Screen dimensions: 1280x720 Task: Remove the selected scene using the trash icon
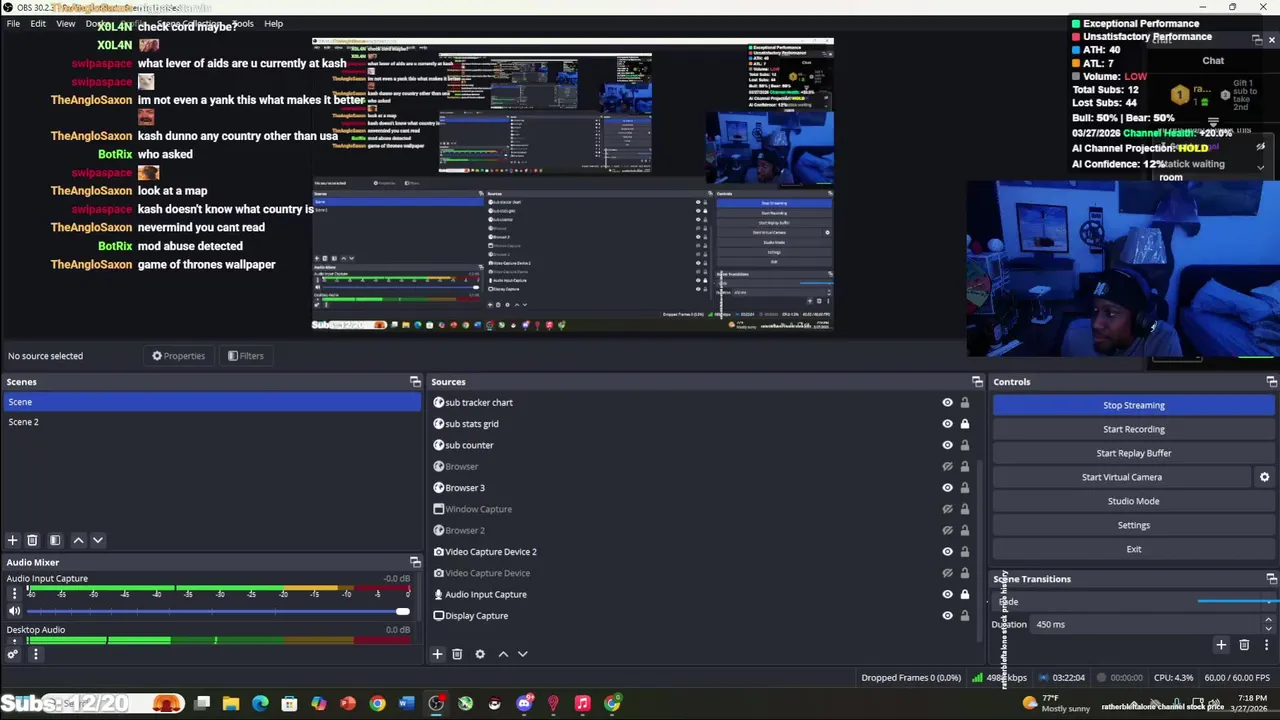point(32,540)
